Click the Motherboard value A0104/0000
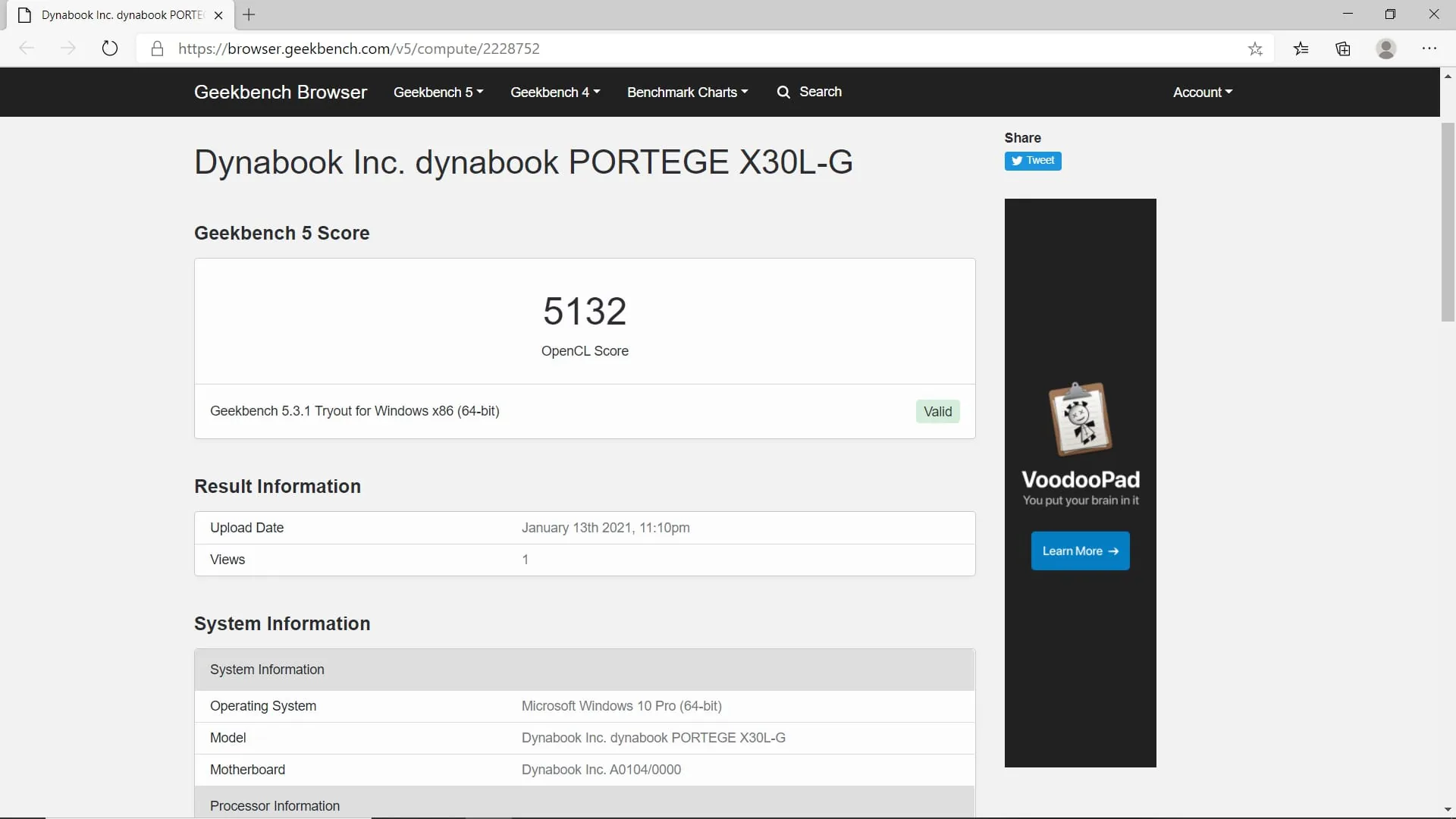 [601, 770]
